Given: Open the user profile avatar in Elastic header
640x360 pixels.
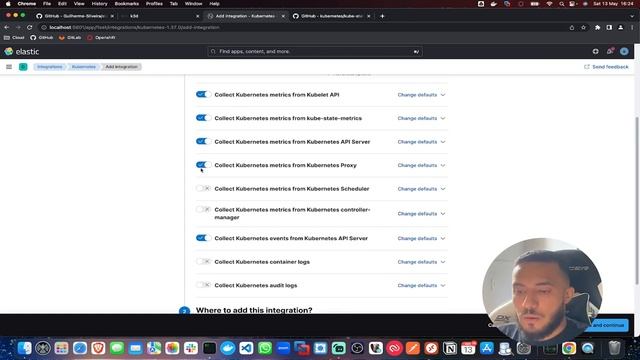Looking at the screenshot, I should [x=624, y=51].
